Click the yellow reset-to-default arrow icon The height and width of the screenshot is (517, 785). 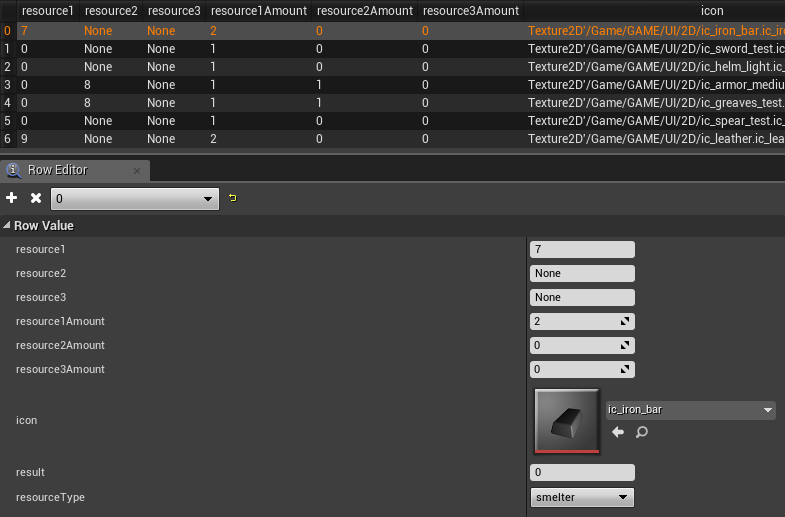(x=233, y=198)
